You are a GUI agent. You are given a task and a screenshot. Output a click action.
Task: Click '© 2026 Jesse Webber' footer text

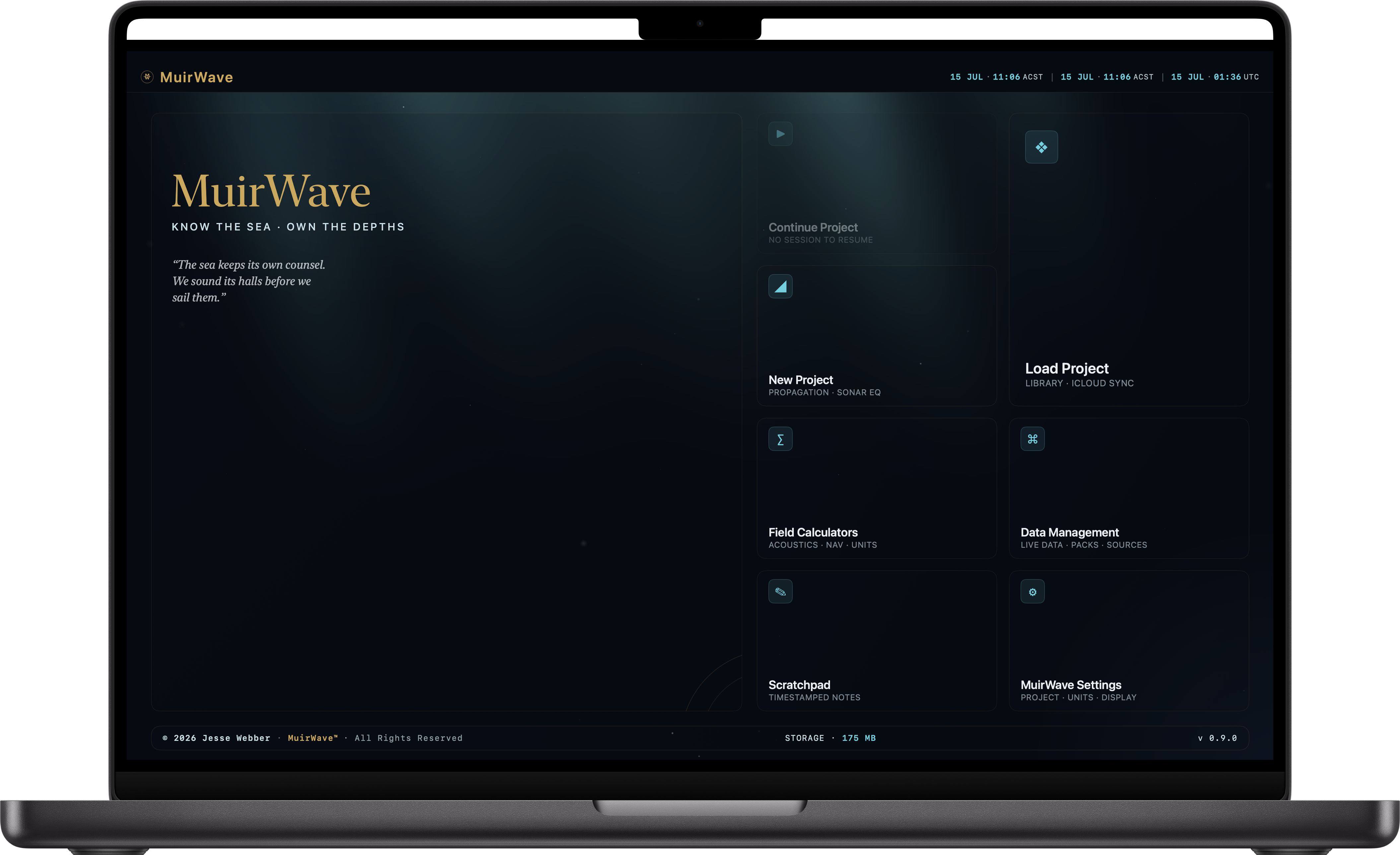coord(217,738)
